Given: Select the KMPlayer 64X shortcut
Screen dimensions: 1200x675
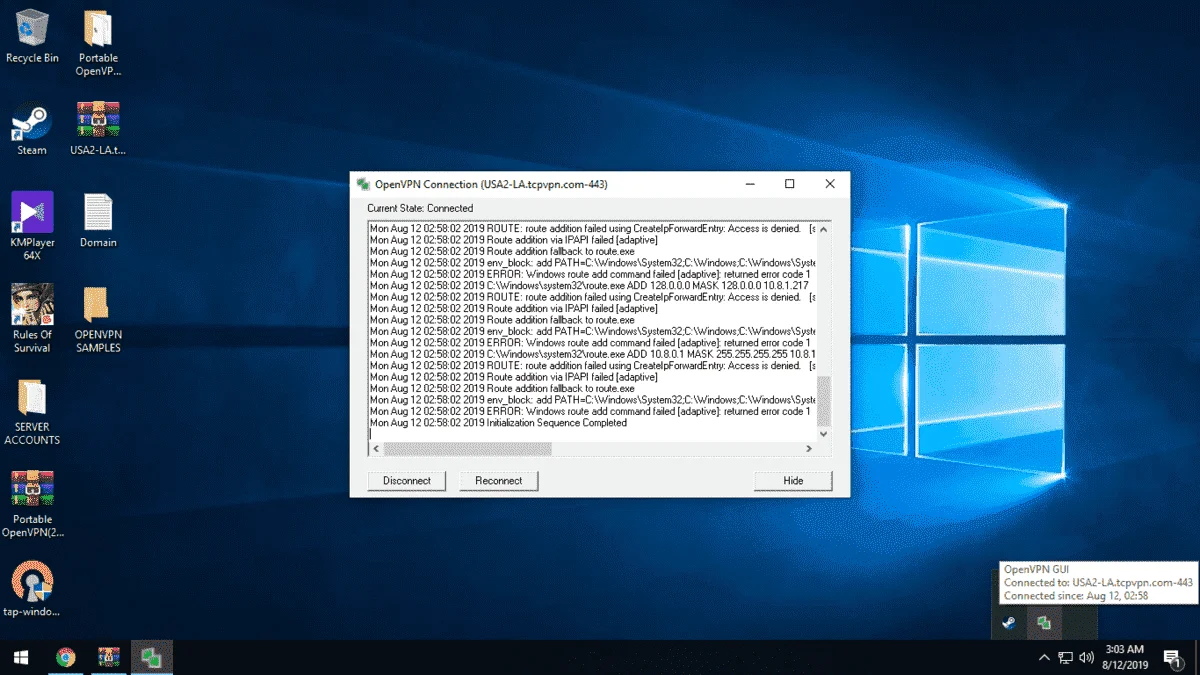Looking at the screenshot, I should click(32, 226).
